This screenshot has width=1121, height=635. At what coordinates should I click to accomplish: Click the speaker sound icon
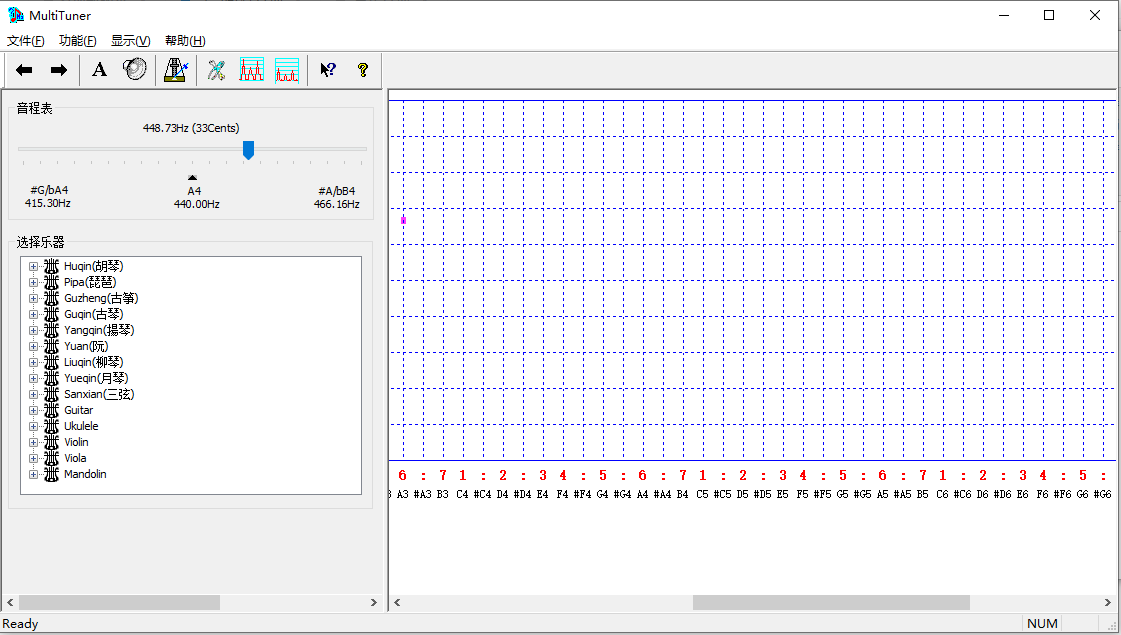135,70
